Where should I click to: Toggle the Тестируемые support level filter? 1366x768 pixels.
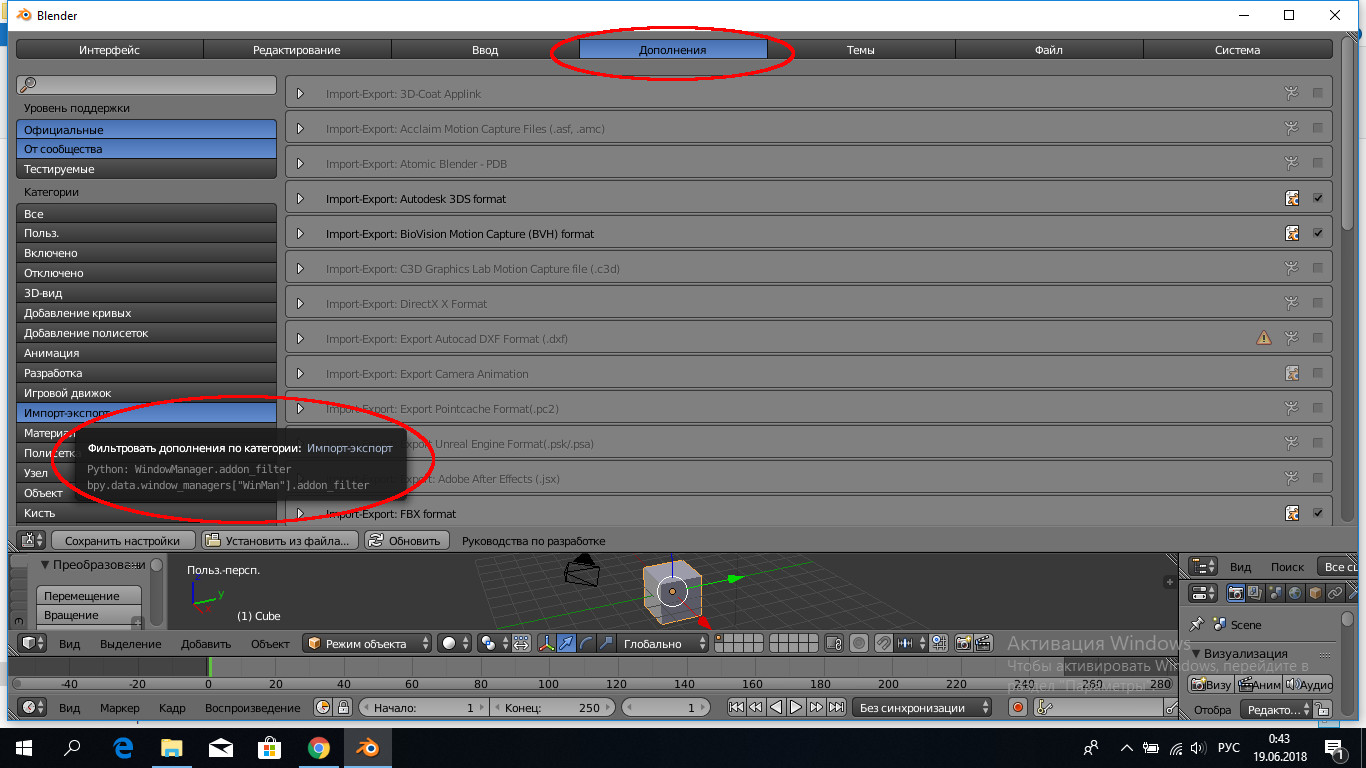point(146,169)
